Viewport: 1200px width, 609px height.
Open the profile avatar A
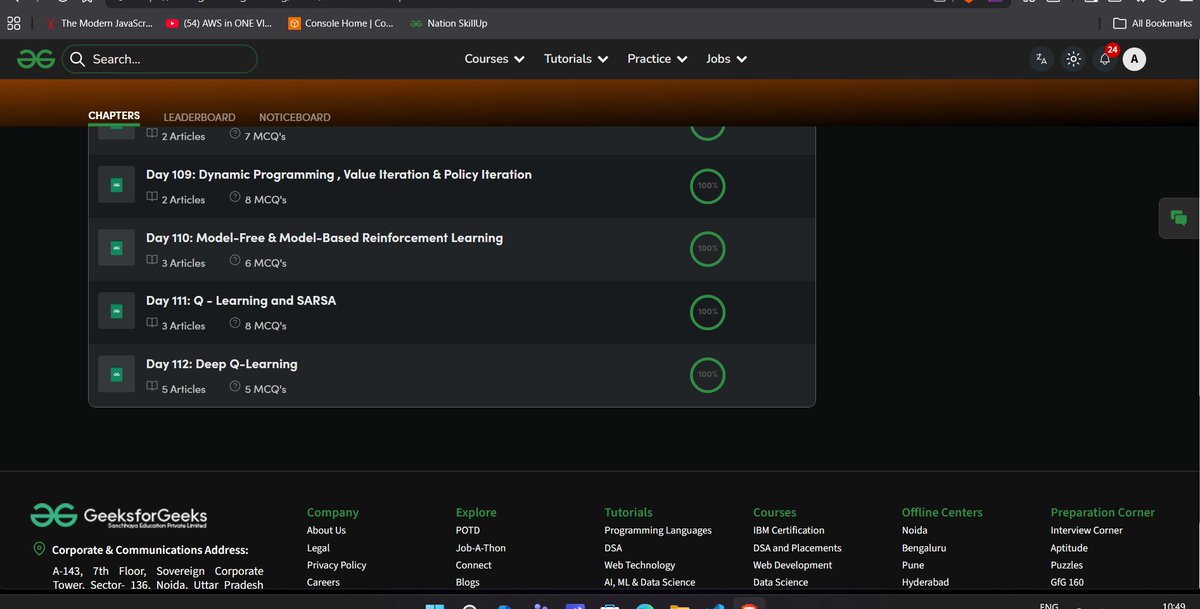pyautogui.click(x=1134, y=59)
